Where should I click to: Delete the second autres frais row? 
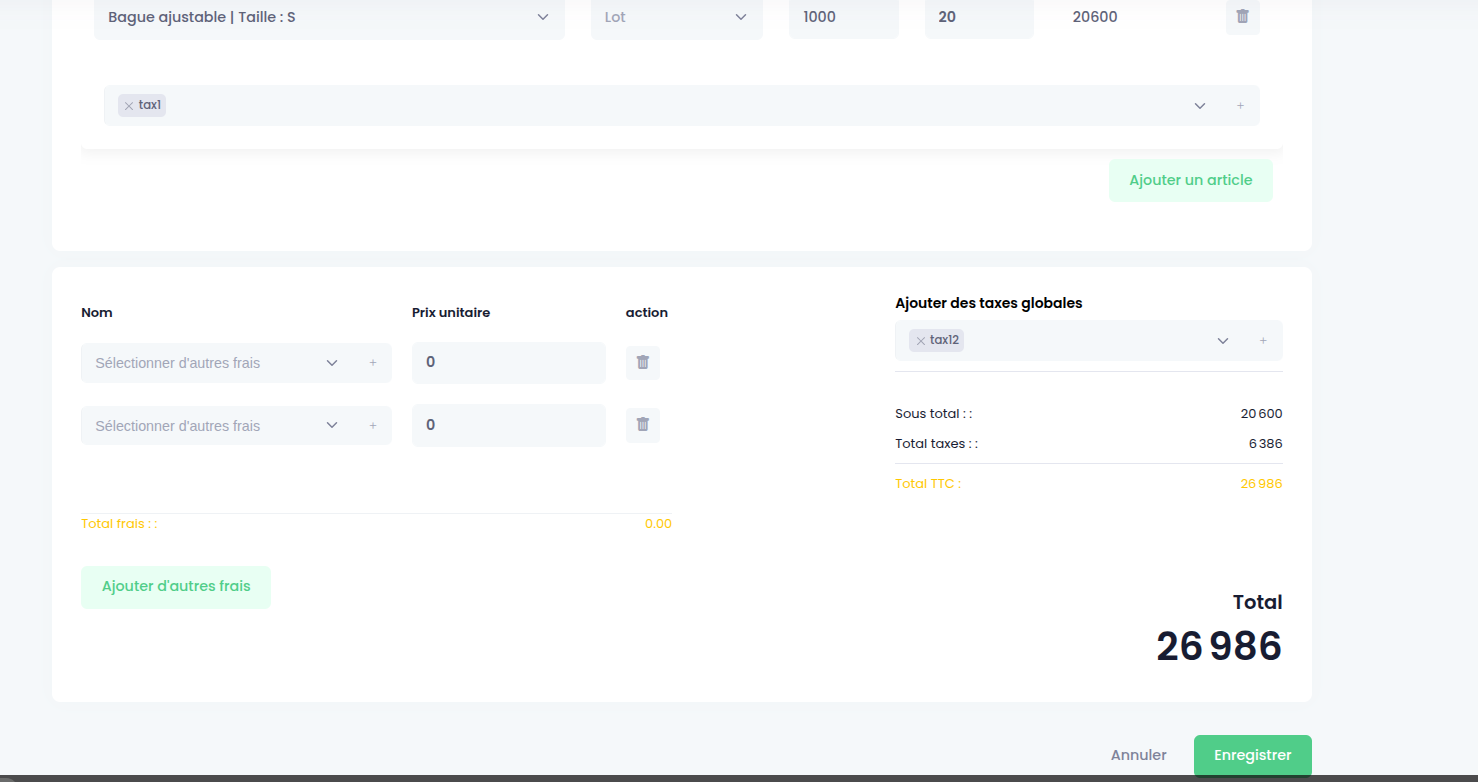643,425
